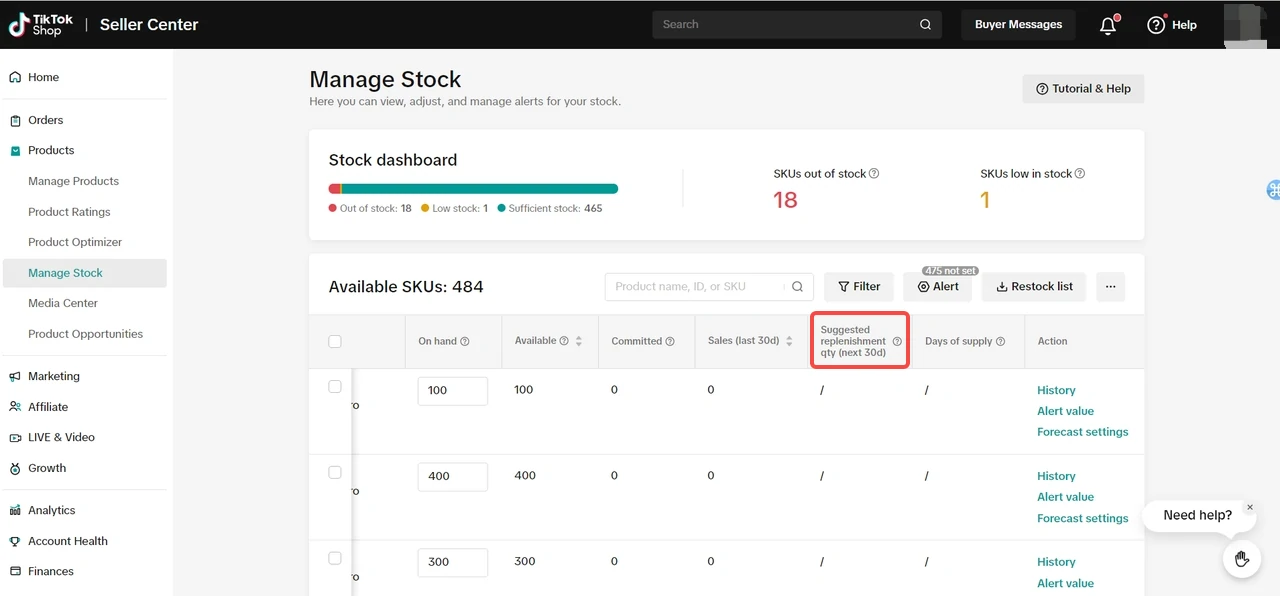Image resolution: width=1280 pixels, height=596 pixels.
Task: Open the three-dot more options menu
Action: click(x=1110, y=287)
